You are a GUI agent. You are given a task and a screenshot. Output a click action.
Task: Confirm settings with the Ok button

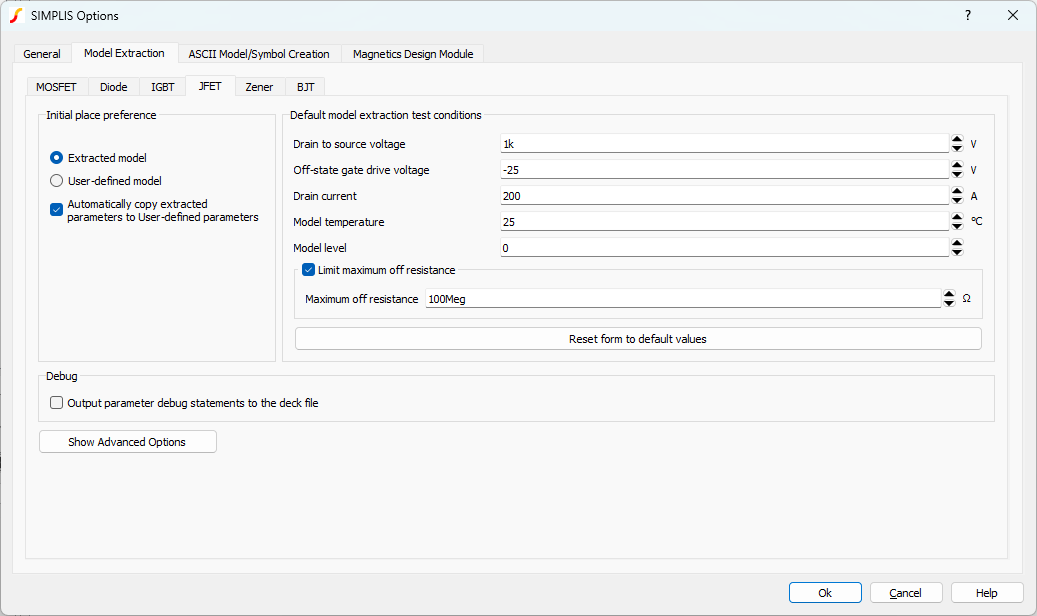pos(824,593)
